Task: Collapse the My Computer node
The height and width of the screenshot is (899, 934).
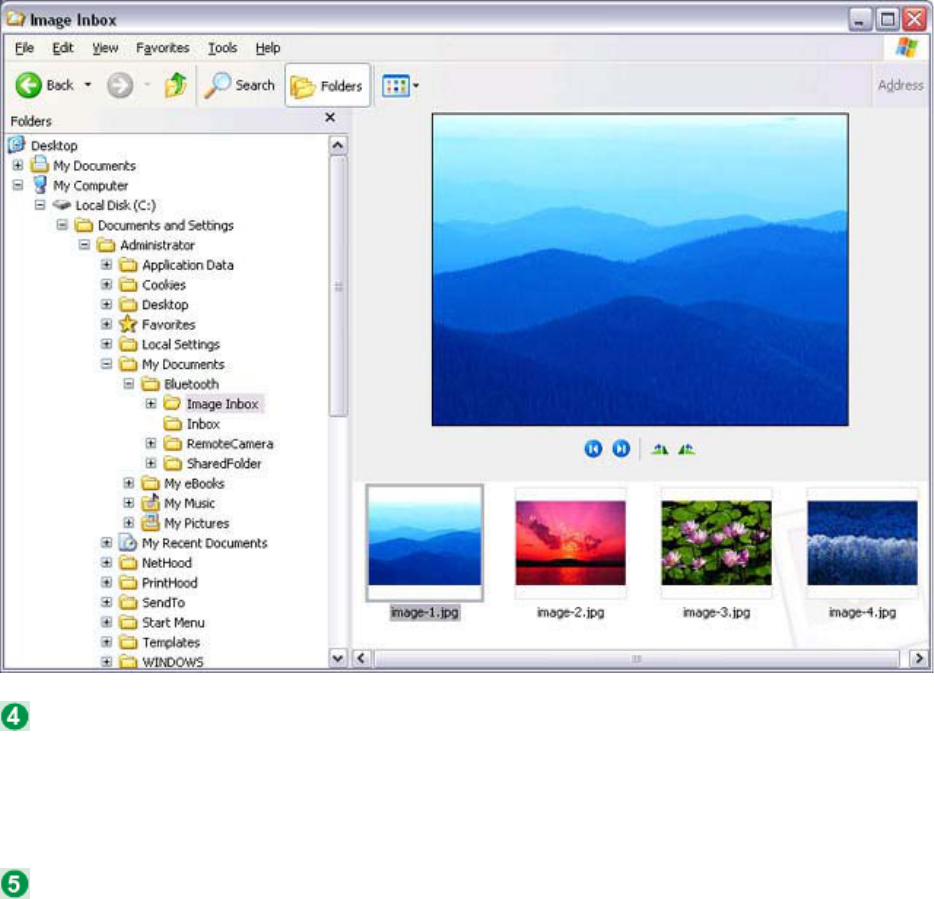Action: pos(18,185)
